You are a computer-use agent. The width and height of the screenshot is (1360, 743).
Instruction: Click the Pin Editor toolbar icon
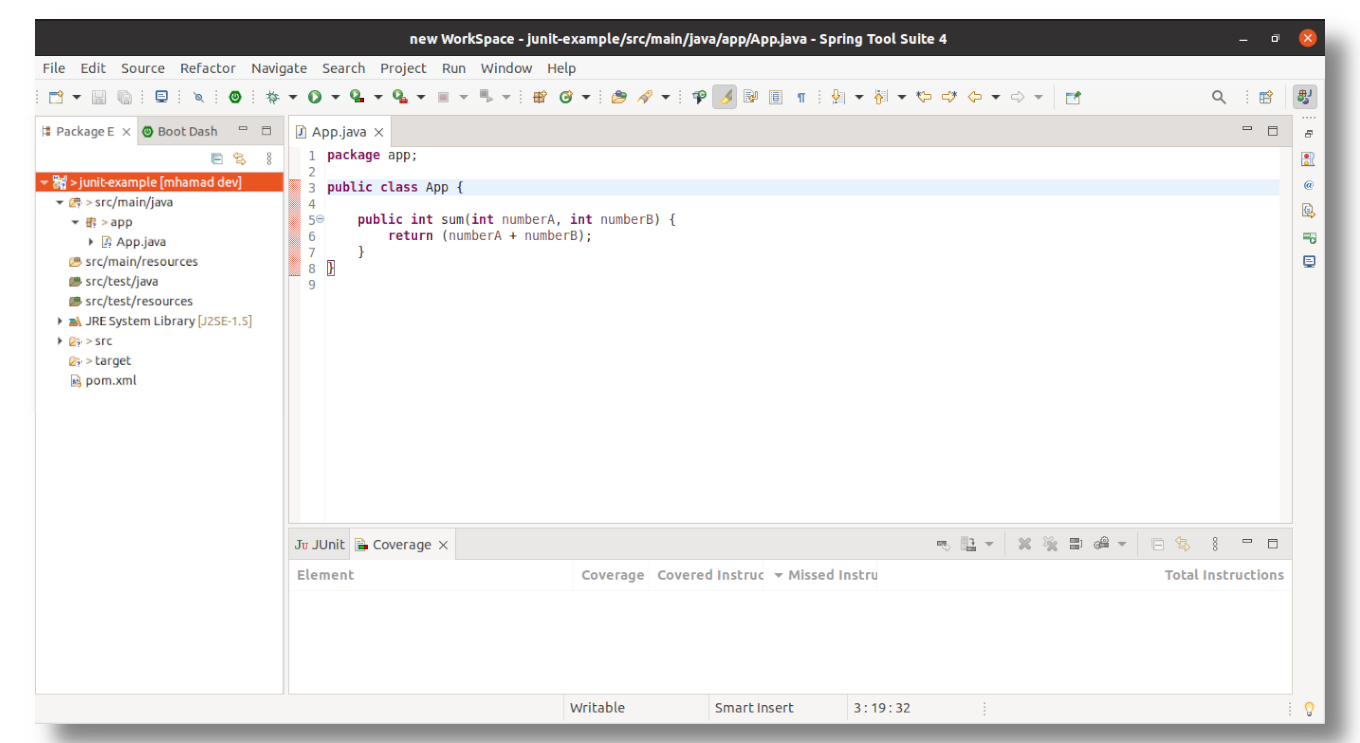(1073, 97)
